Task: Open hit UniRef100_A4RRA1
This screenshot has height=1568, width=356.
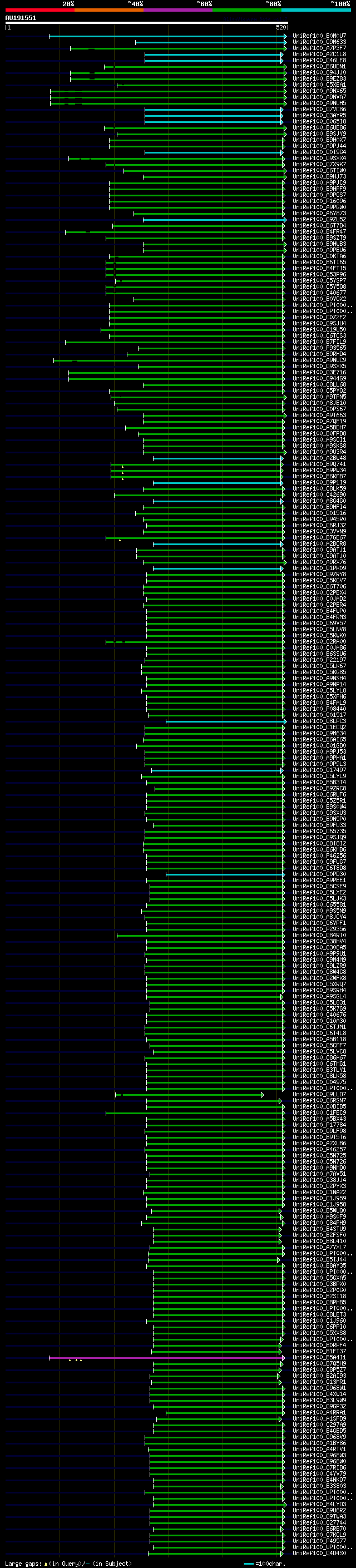Action: [x=319, y=1412]
